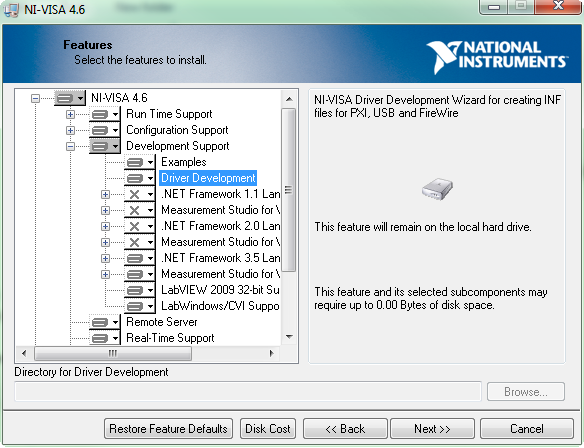
Task: Expand the Configuration Support node
Action: pos(70,130)
